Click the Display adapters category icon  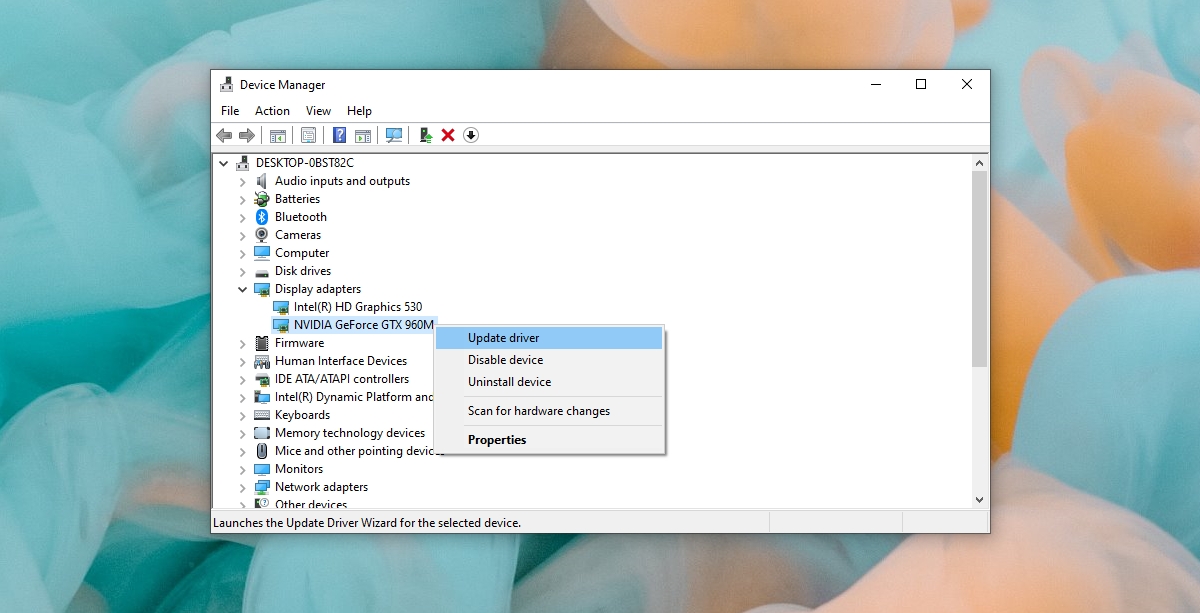pos(262,289)
